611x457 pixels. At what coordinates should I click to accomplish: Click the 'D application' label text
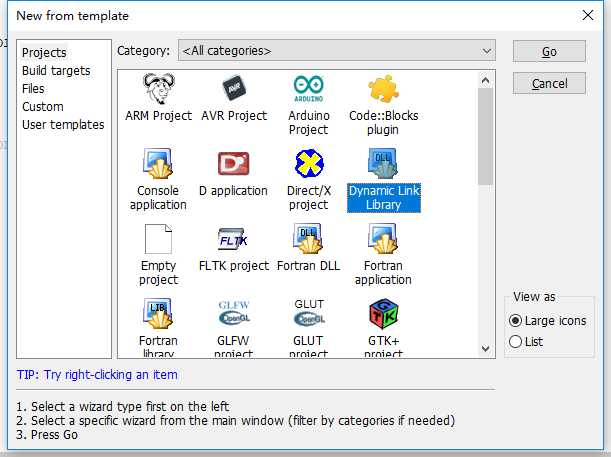coord(233,191)
